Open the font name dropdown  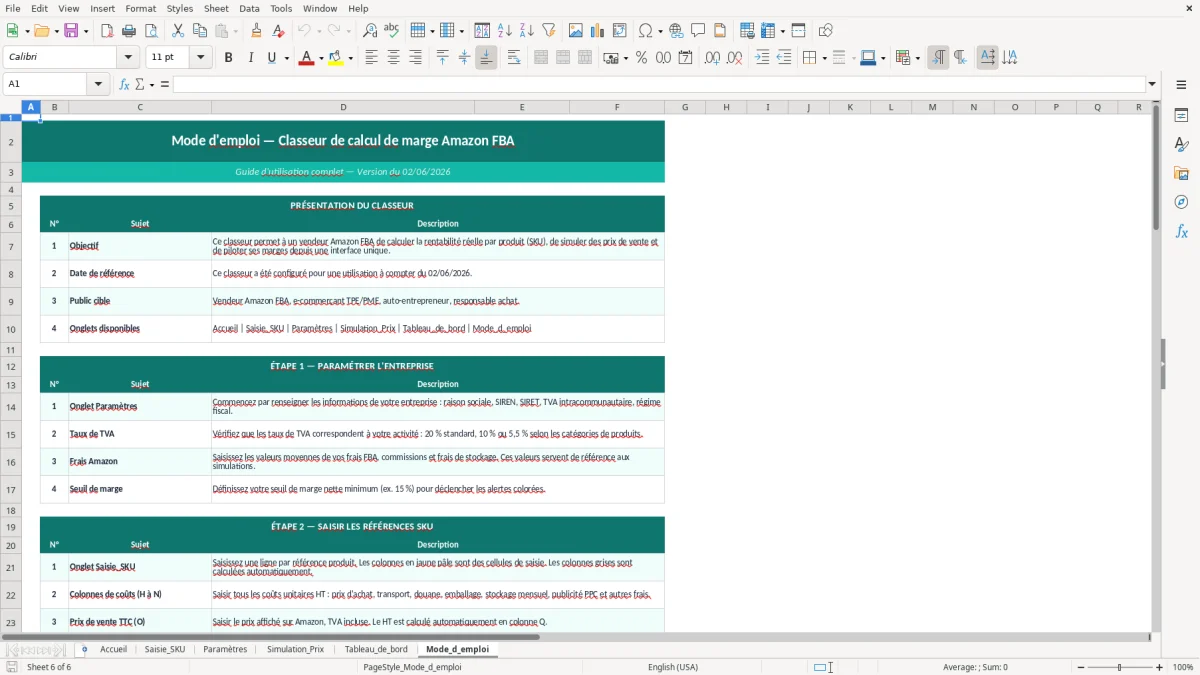pos(128,57)
